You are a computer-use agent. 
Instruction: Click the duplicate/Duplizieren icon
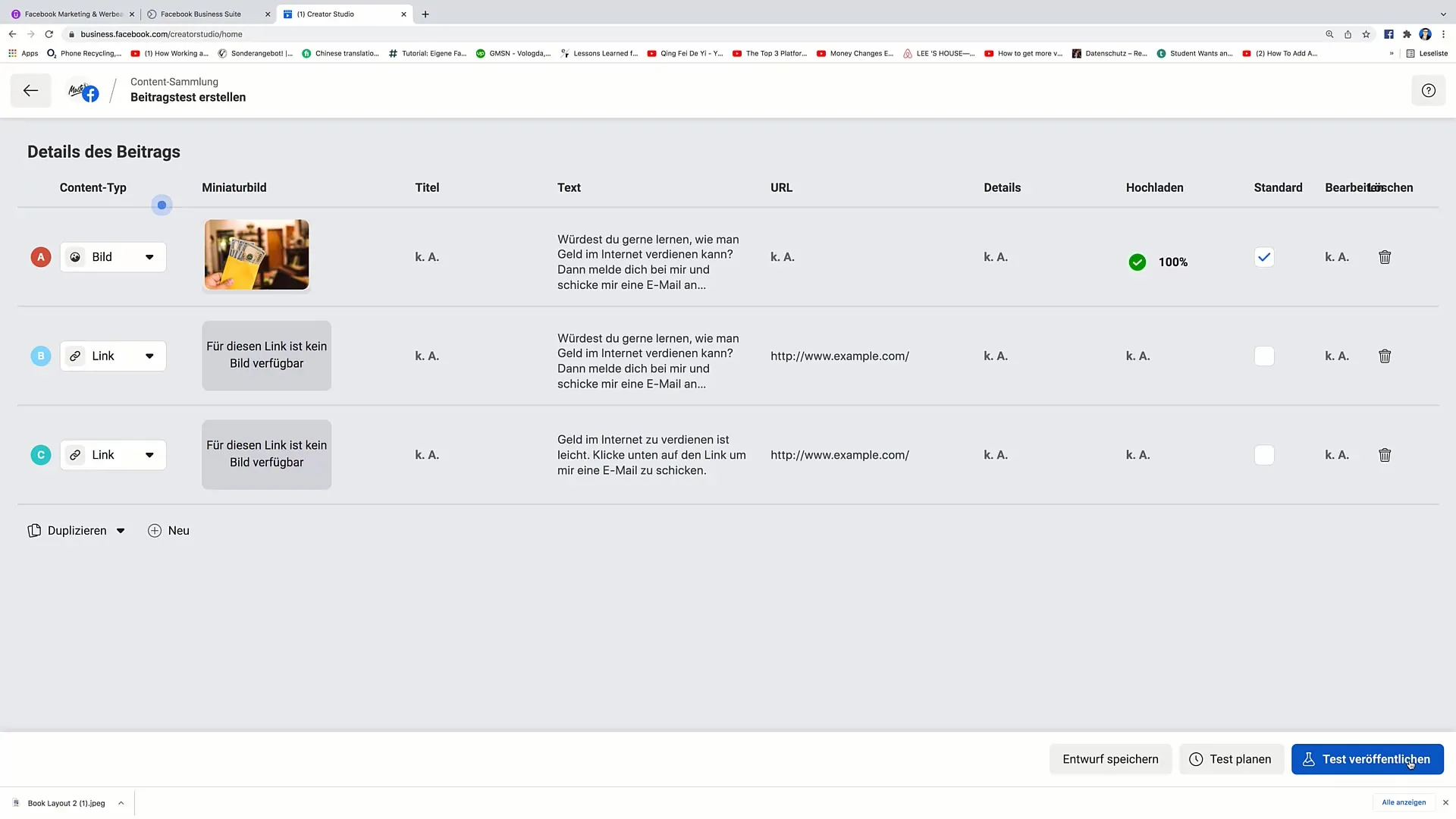pos(33,530)
